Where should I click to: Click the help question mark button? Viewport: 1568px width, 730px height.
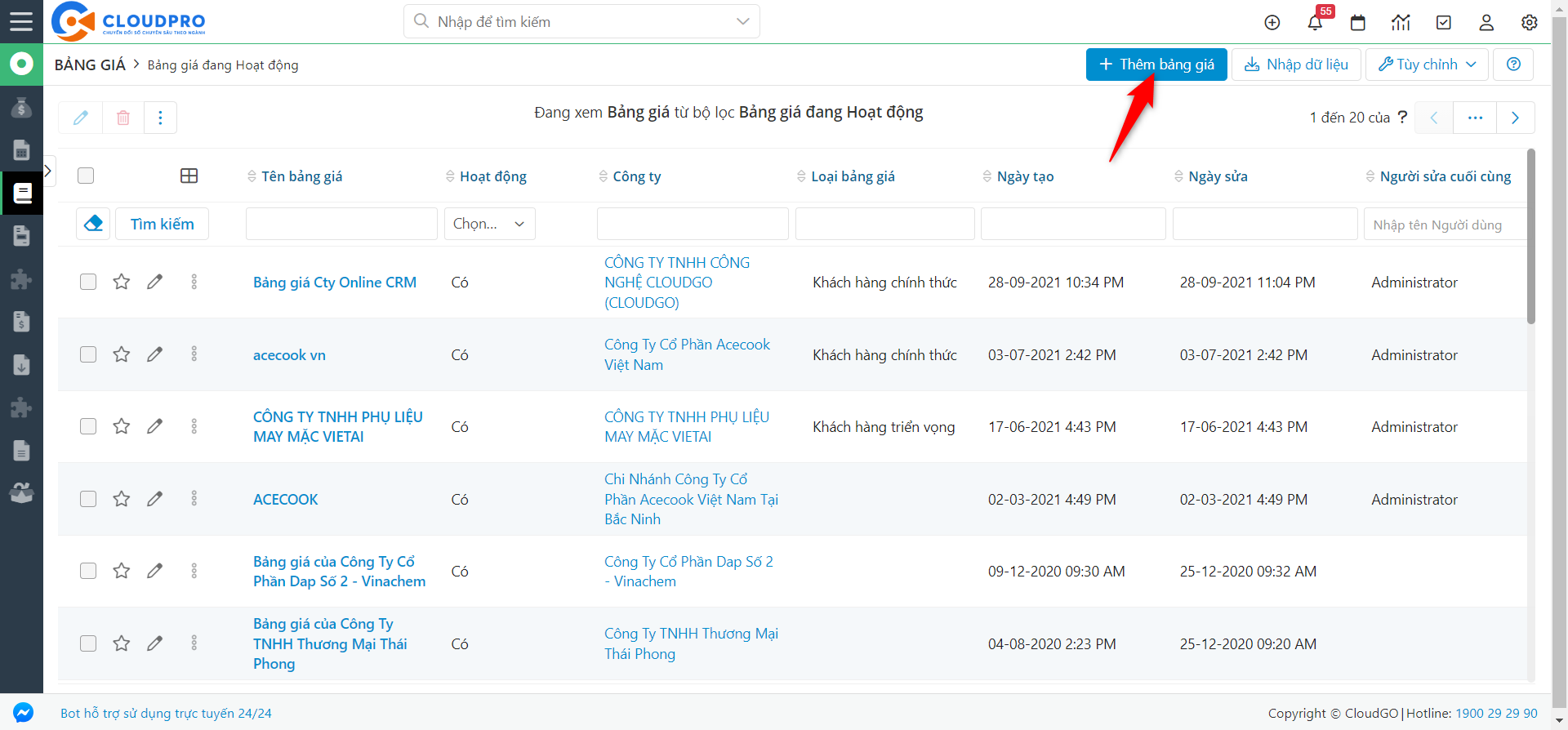1513,65
